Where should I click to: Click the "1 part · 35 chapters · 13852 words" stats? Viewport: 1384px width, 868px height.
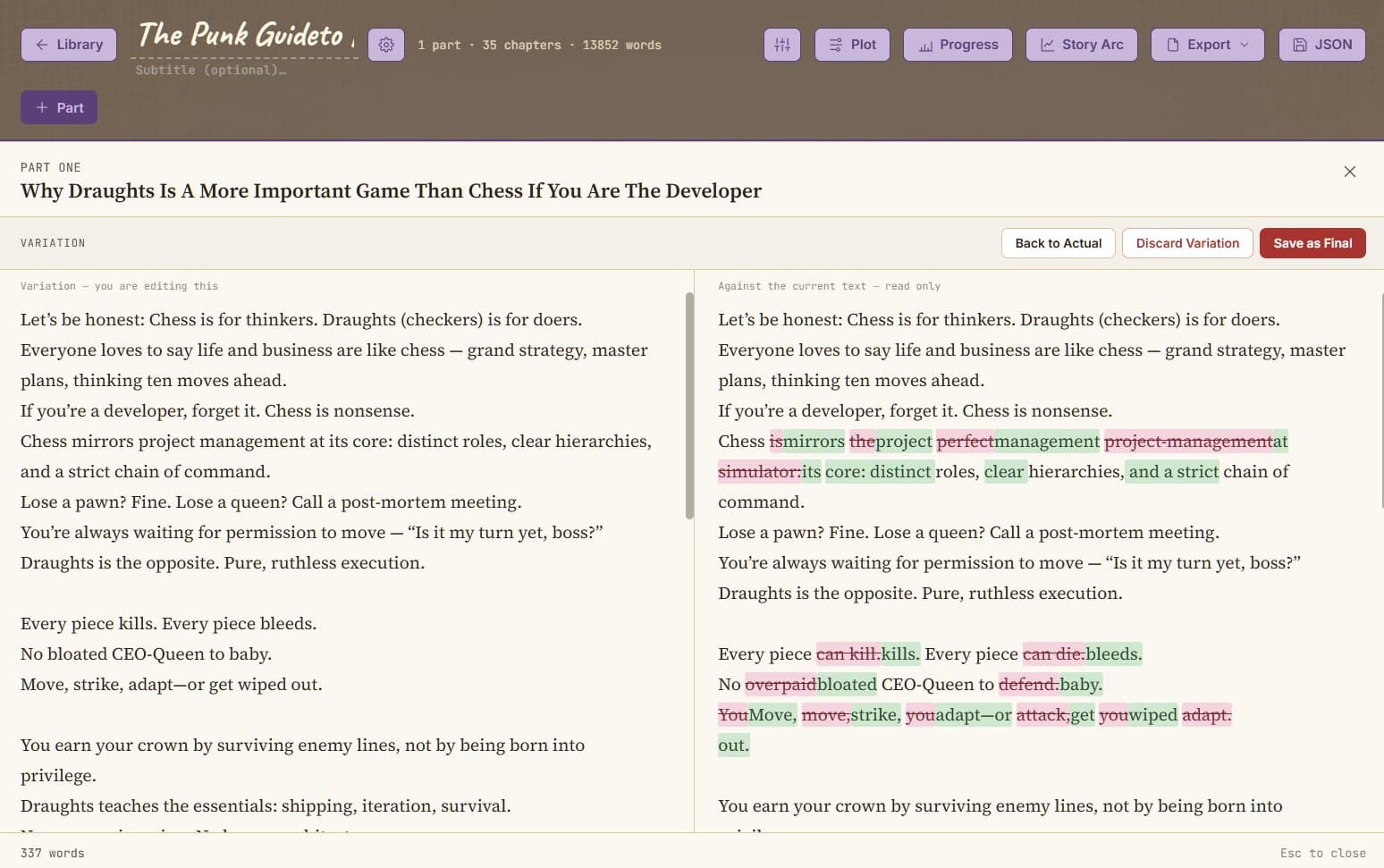[x=539, y=45]
